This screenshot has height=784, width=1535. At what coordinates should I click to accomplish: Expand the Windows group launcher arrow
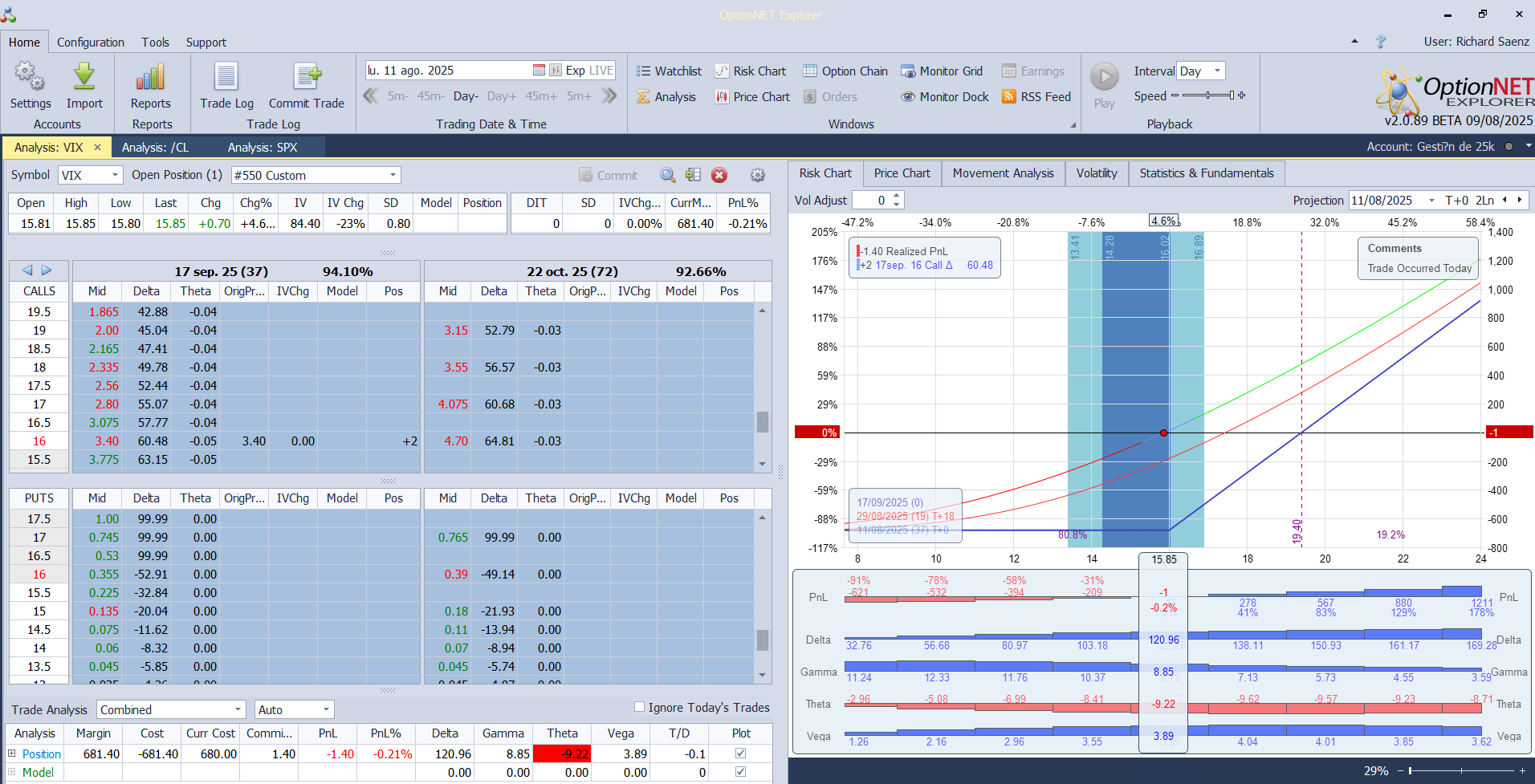[x=1073, y=125]
